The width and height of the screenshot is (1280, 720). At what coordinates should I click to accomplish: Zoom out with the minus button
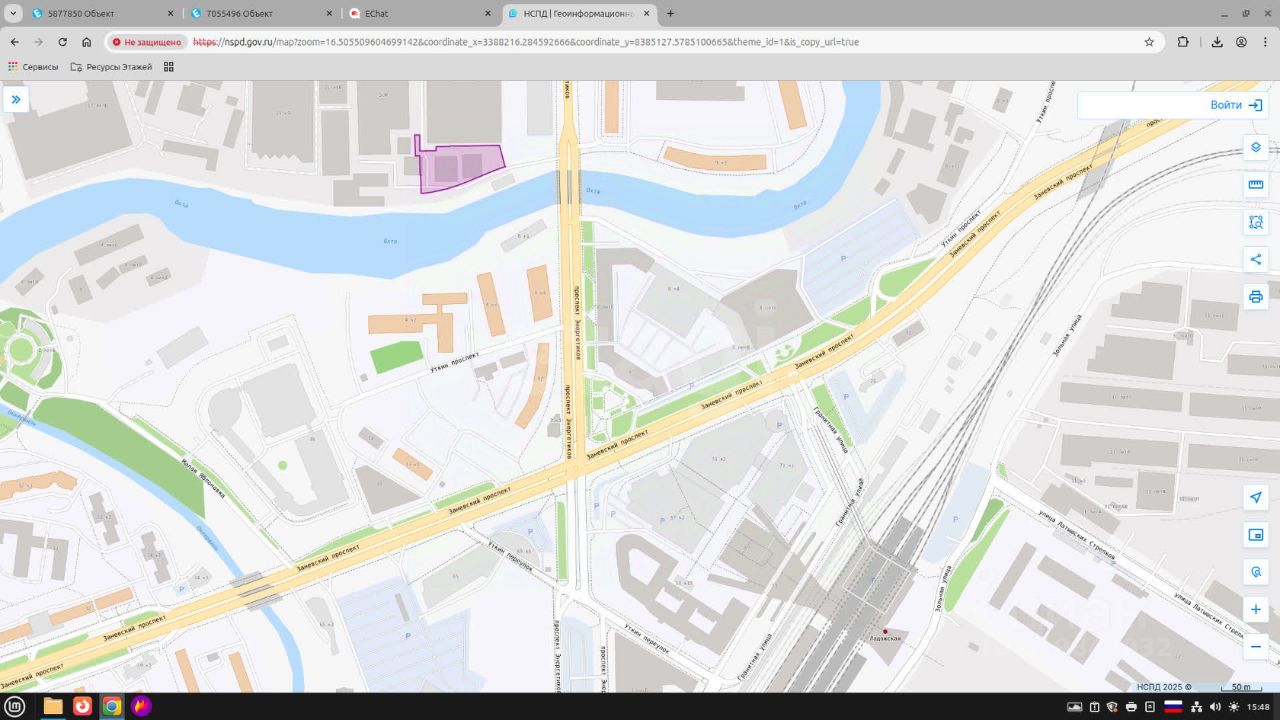click(1256, 647)
